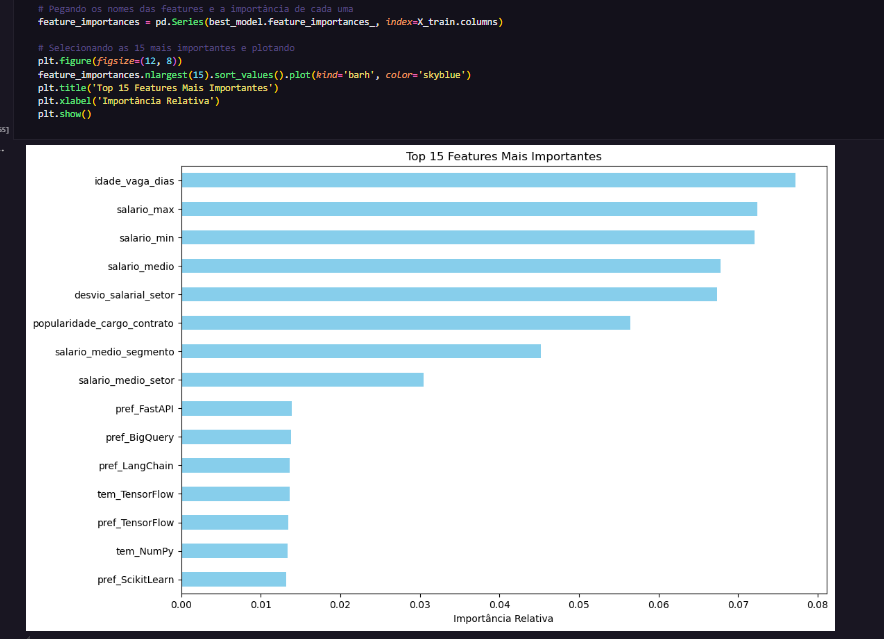884x639 pixels.
Task: Click the 'Selecionando as 15' comment line
Action: [166, 48]
